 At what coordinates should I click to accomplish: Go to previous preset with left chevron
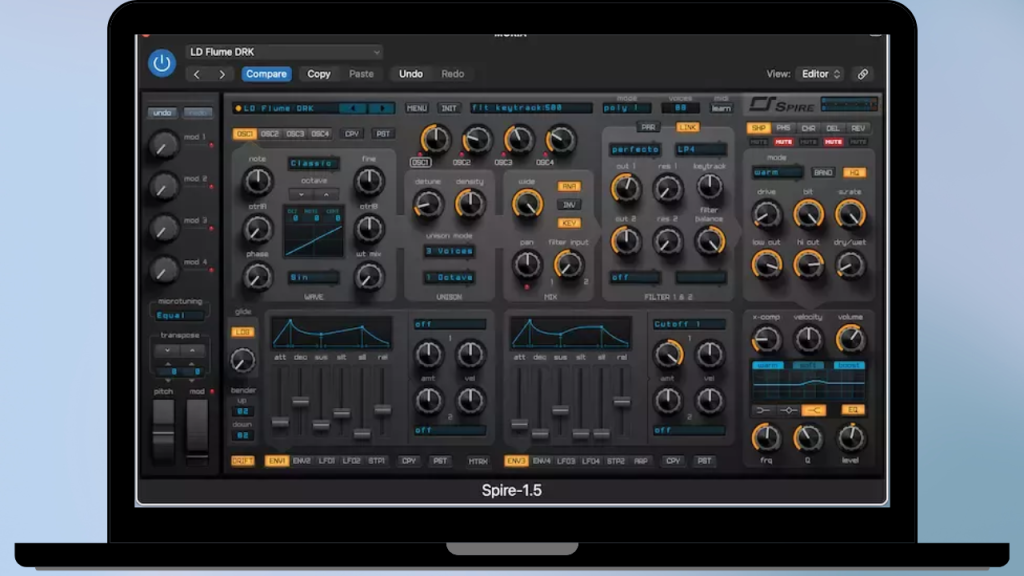(x=197, y=74)
